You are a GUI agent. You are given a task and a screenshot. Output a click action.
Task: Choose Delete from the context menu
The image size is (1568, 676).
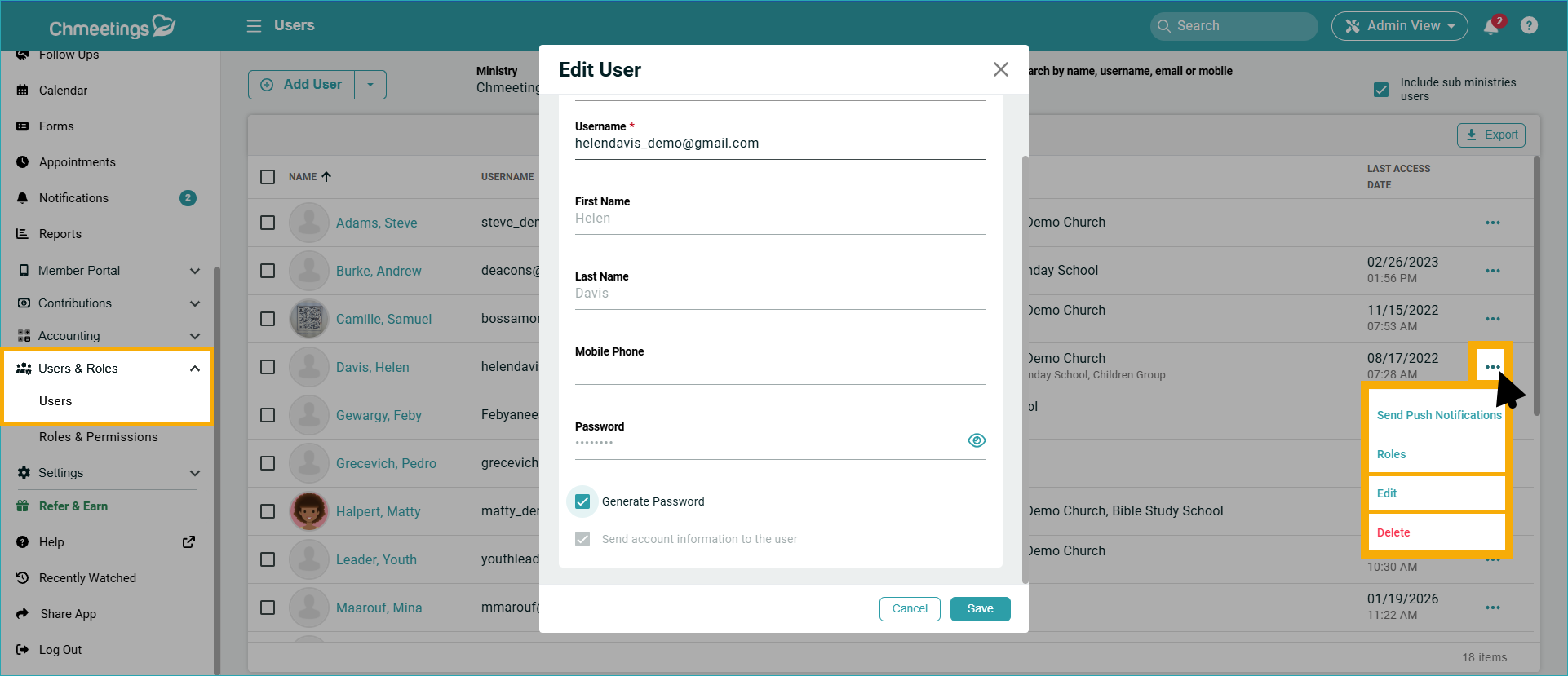pos(1393,532)
